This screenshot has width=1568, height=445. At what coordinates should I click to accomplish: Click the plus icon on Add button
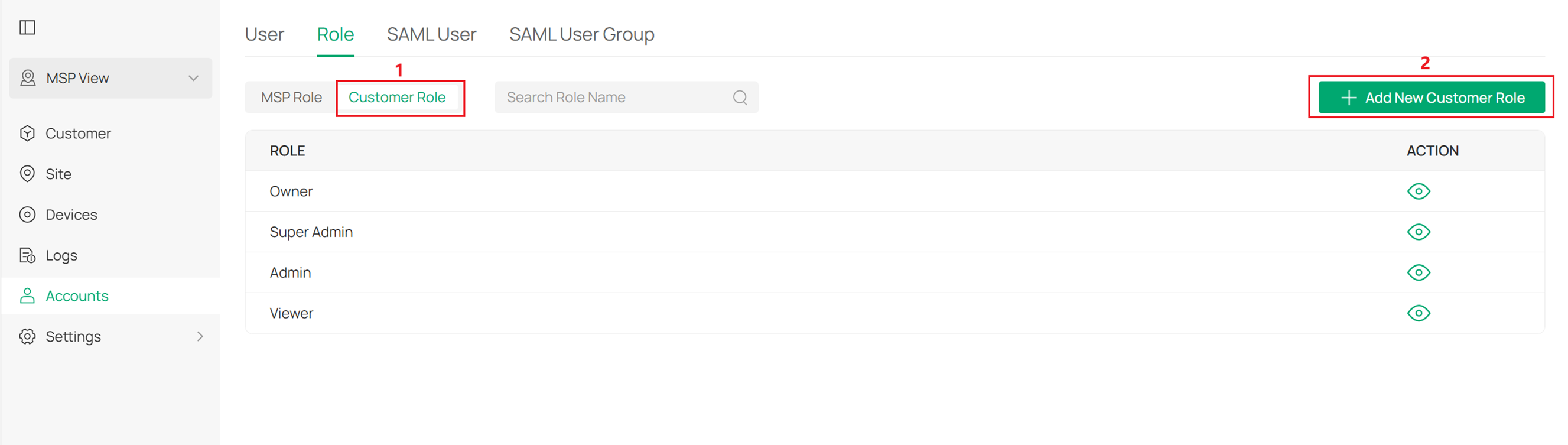tap(1349, 98)
